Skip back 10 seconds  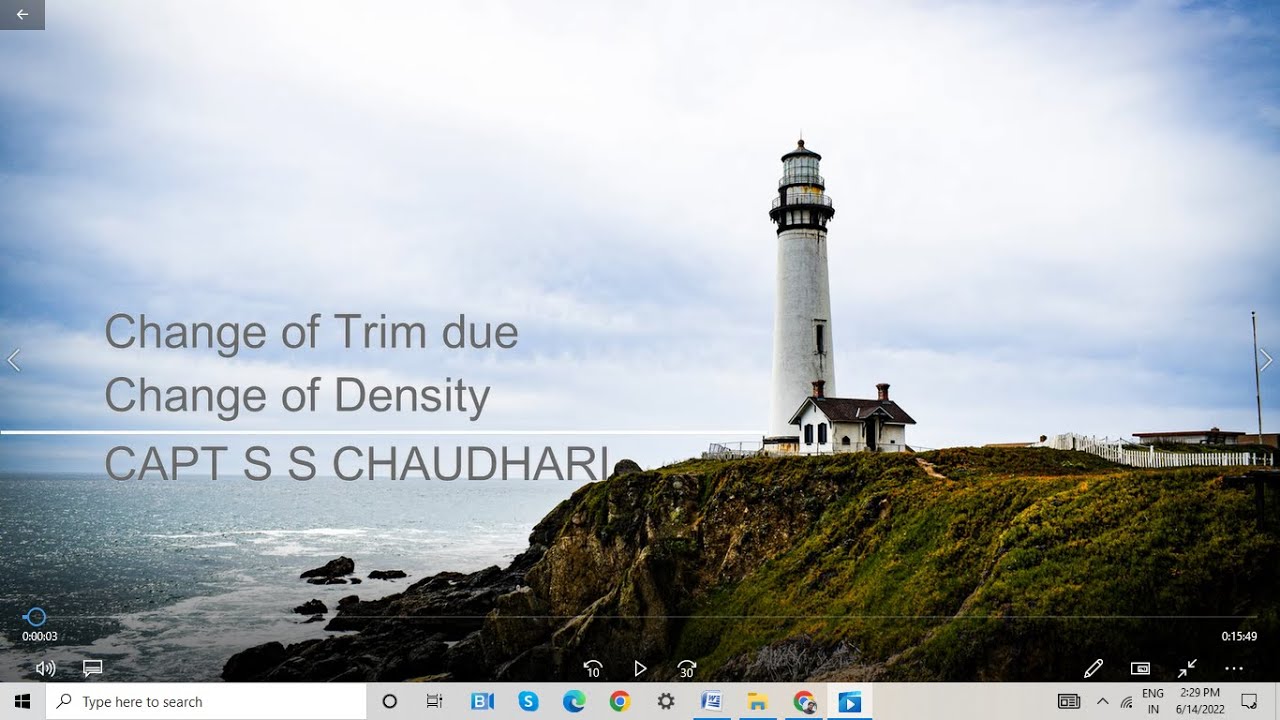592,668
